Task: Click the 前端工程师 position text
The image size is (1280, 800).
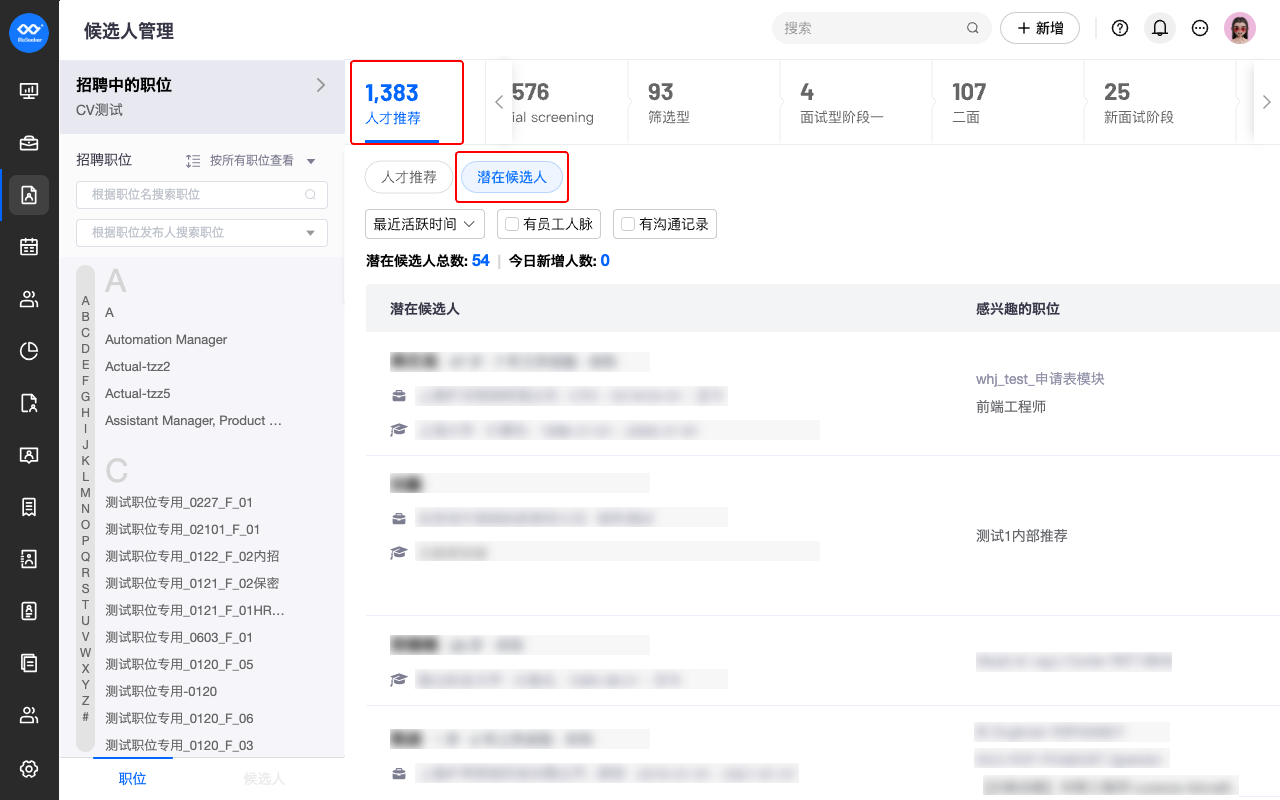Action: point(1011,407)
